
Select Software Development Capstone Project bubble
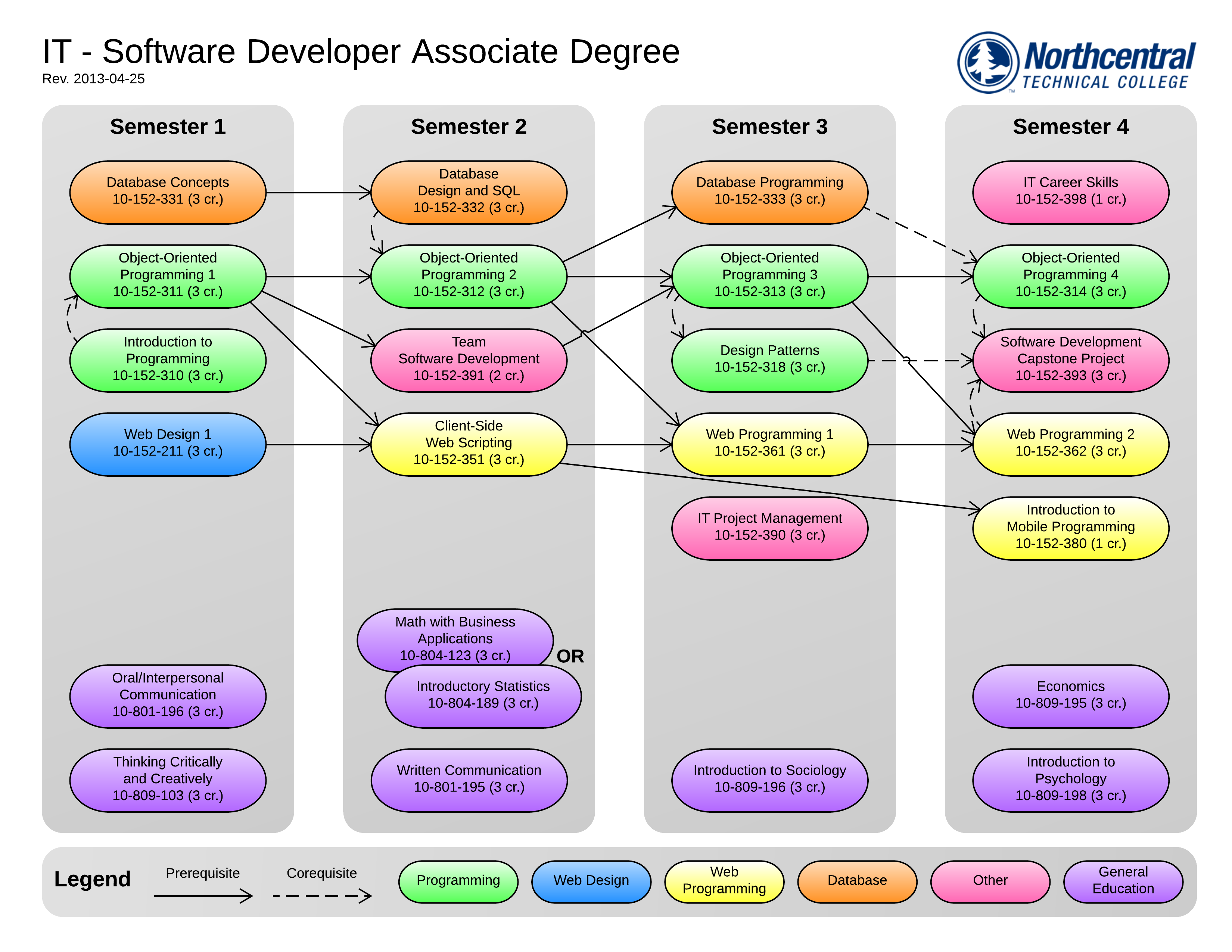pos(1070,360)
